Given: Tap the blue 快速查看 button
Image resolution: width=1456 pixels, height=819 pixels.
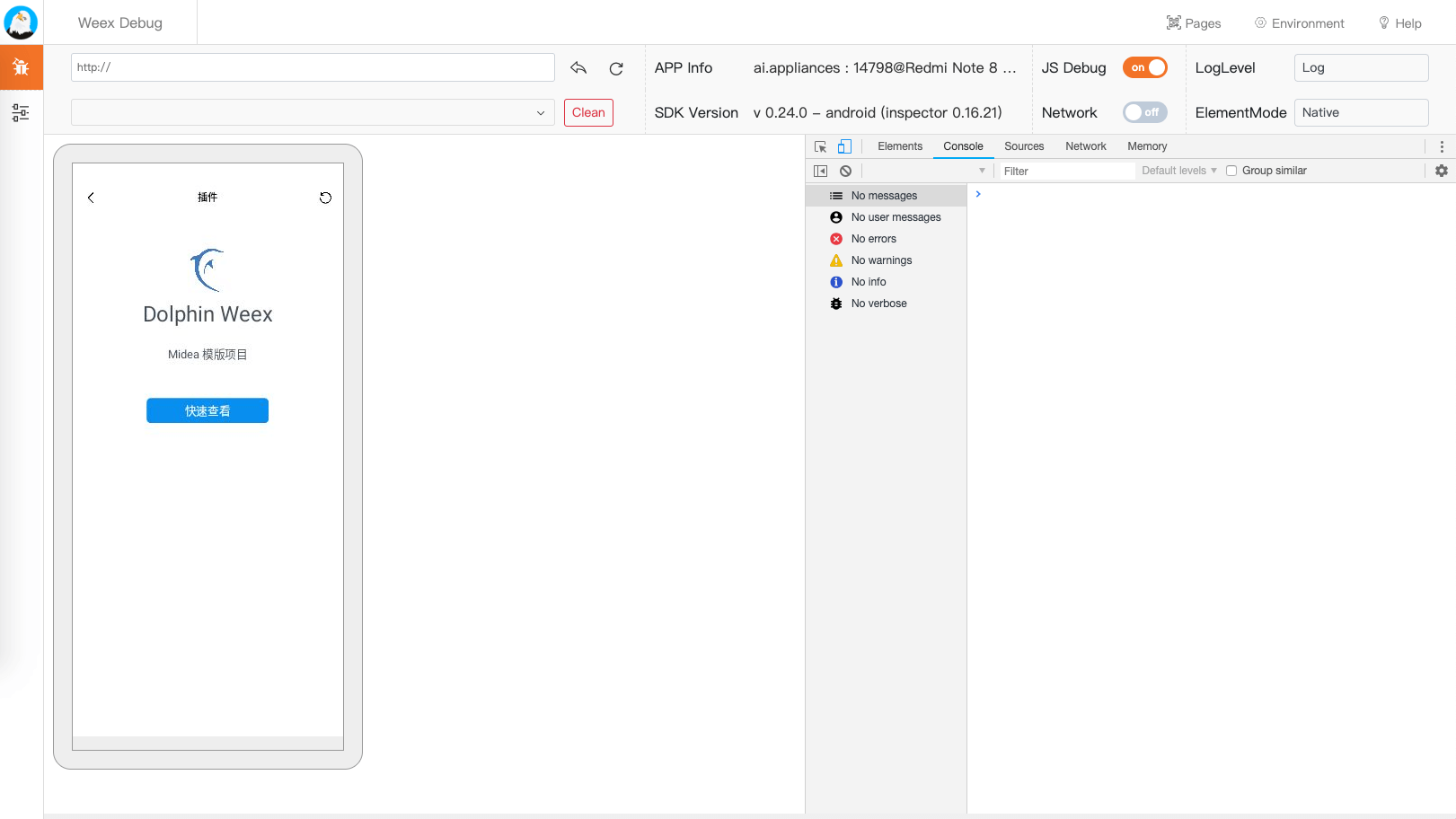Looking at the screenshot, I should coord(207,410).
